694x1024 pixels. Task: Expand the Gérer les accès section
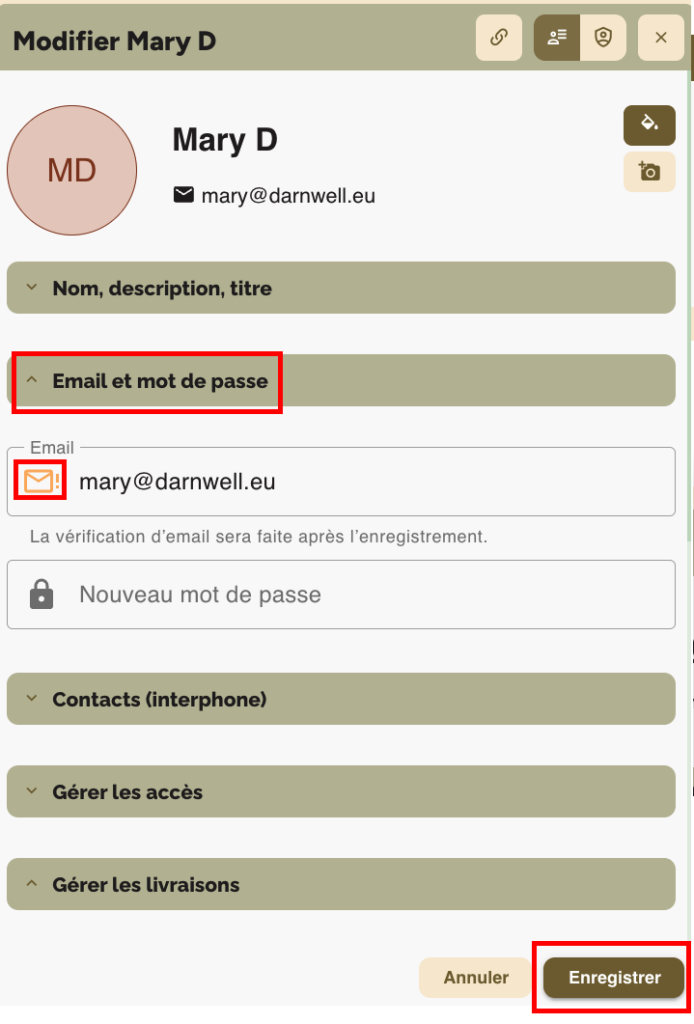click(341, 792)
